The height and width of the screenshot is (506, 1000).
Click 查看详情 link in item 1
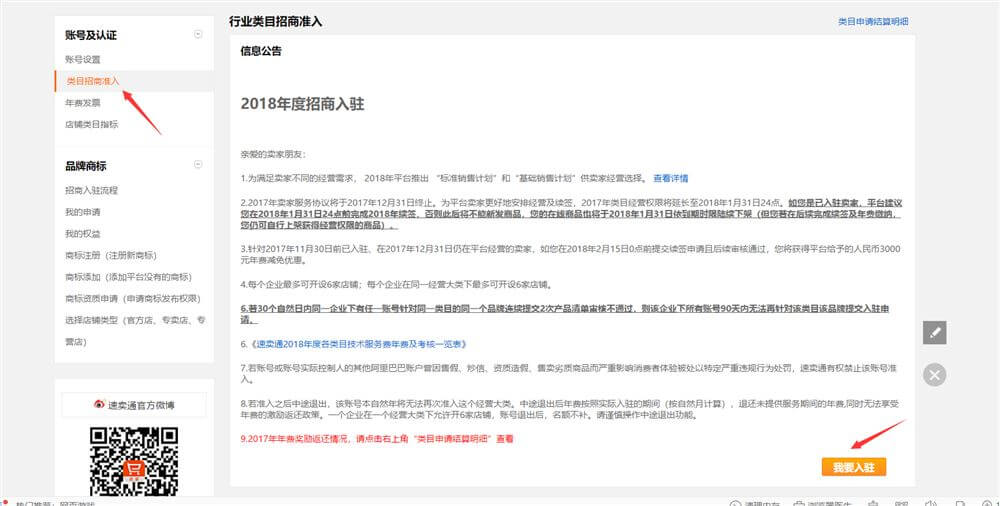pos(670,178)
